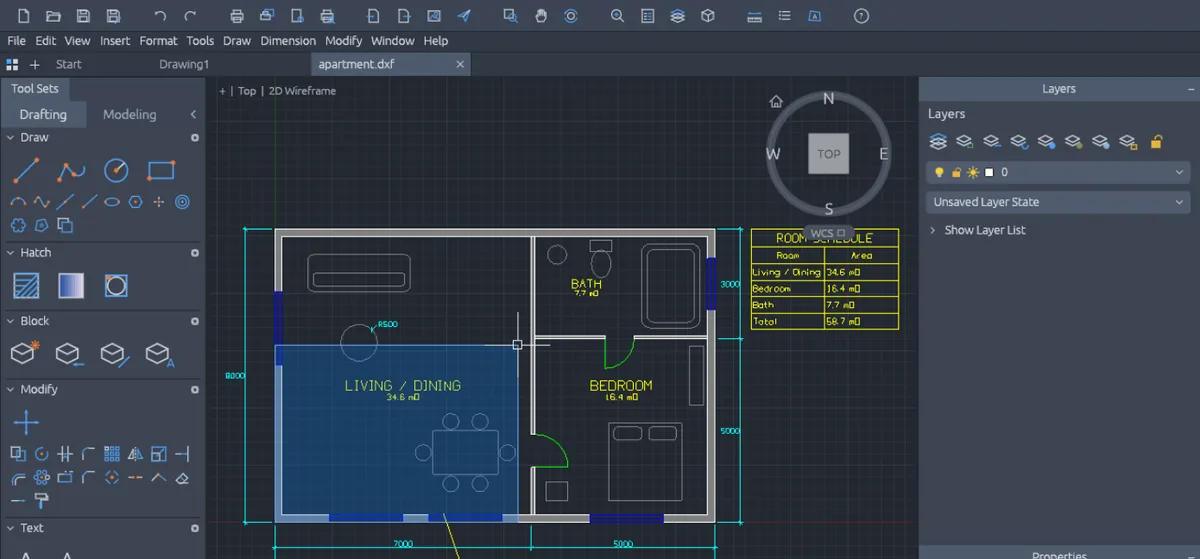This screenshot has width=1200, height=559.
Task: Click the Create Block cube icon
Action: [24, 353]
